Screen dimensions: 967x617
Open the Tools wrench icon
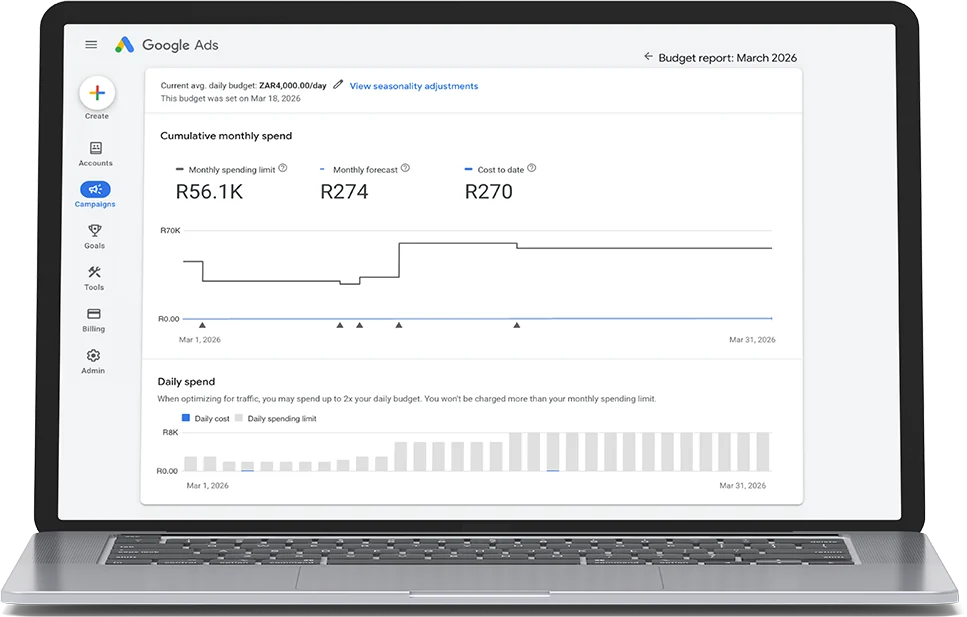[94, 272]
